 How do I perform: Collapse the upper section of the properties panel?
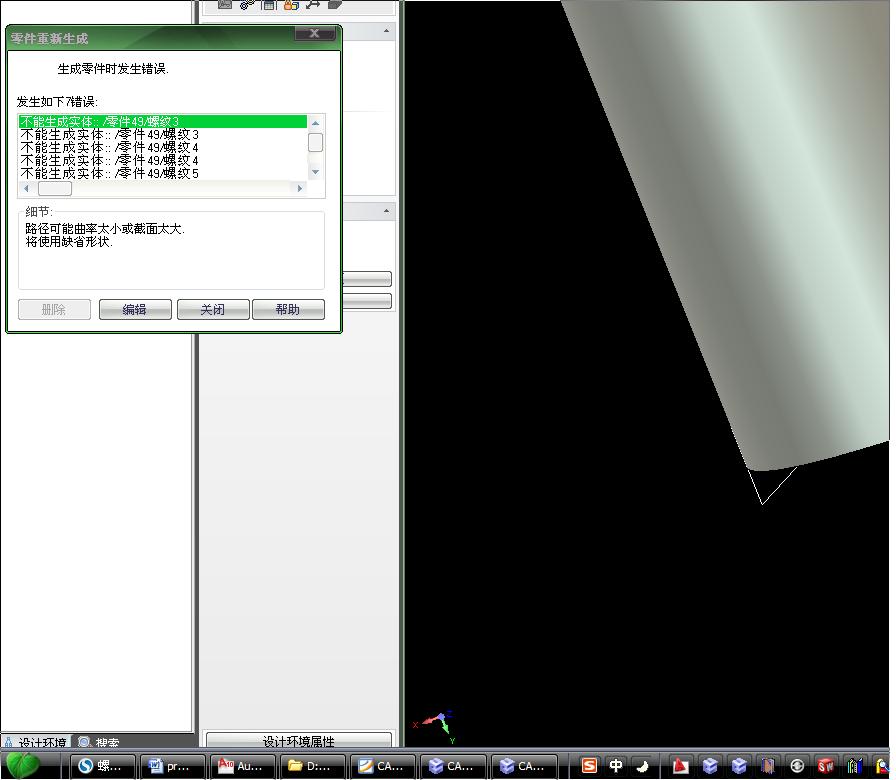pos(388,33)
